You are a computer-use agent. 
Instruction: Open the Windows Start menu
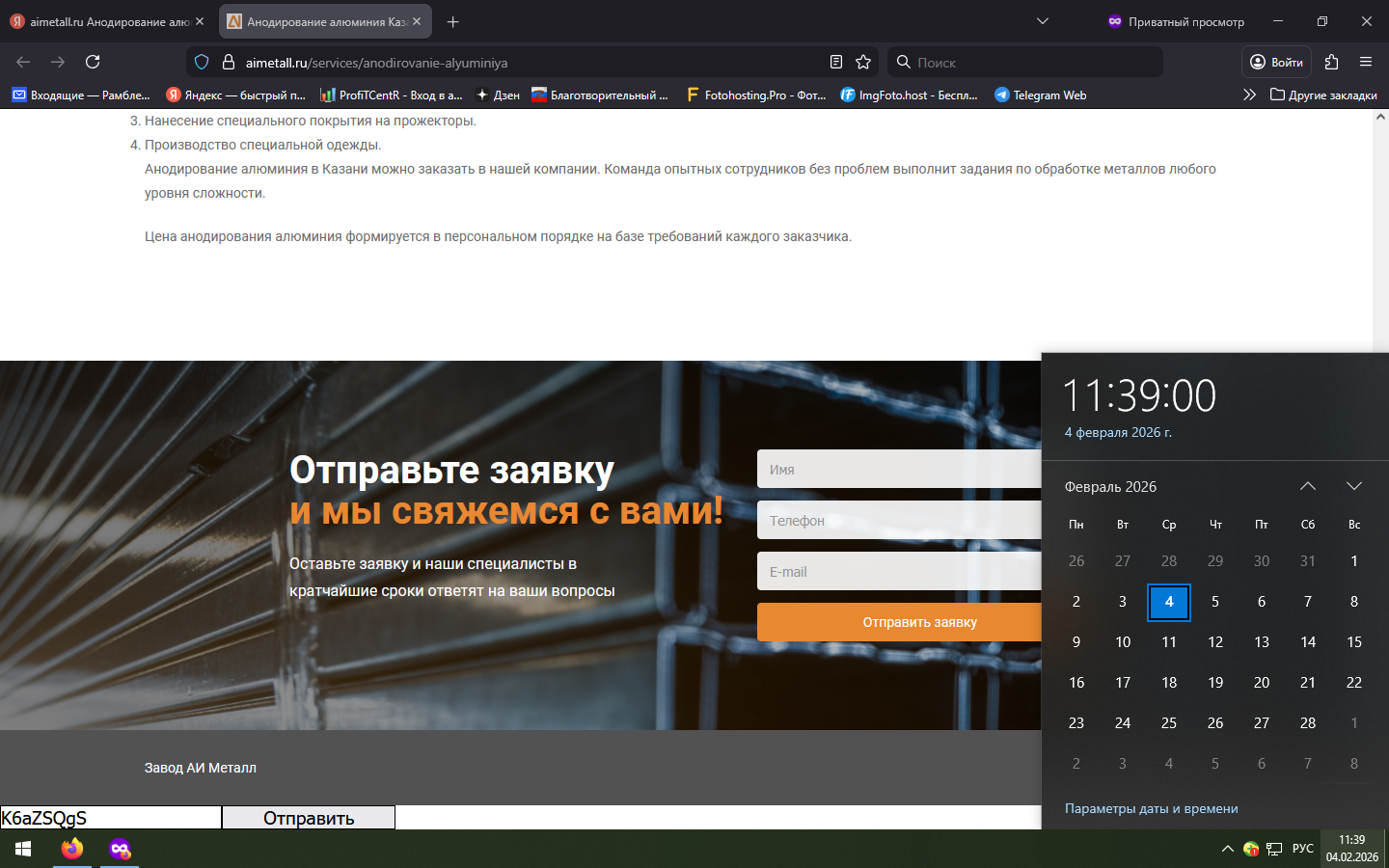point(23,849)
